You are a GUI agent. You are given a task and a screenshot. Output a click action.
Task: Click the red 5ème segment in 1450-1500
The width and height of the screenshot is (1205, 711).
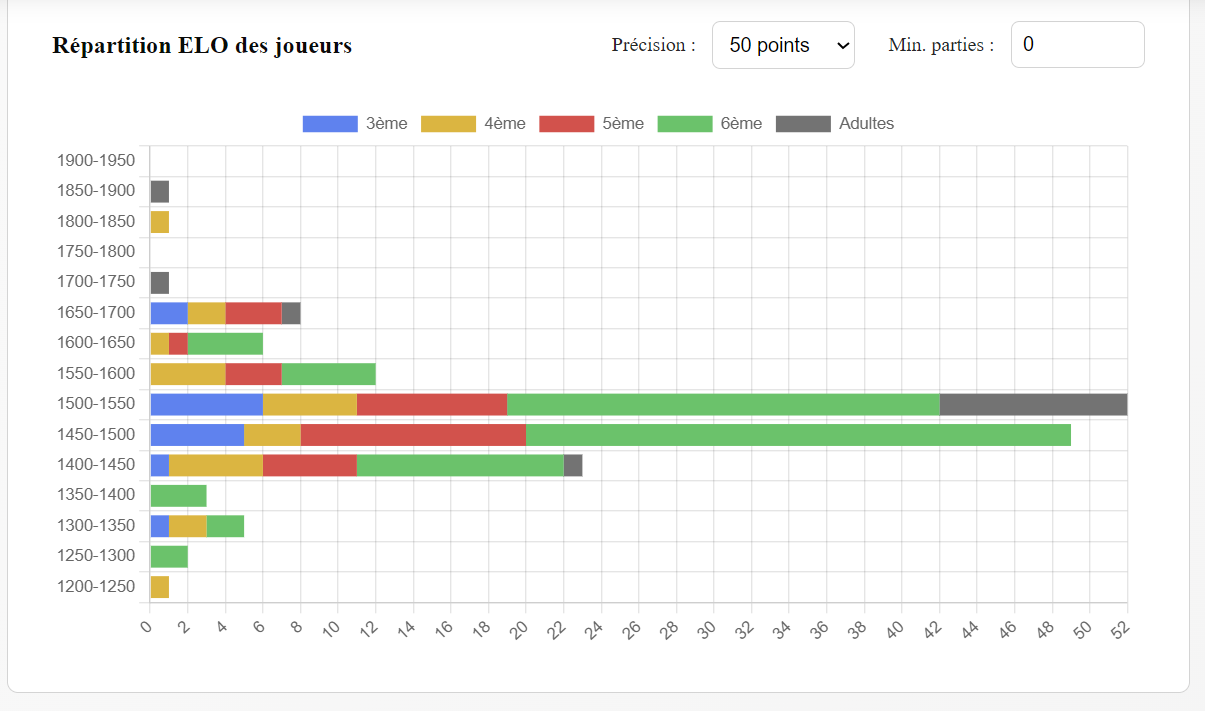tap(413, 434)
